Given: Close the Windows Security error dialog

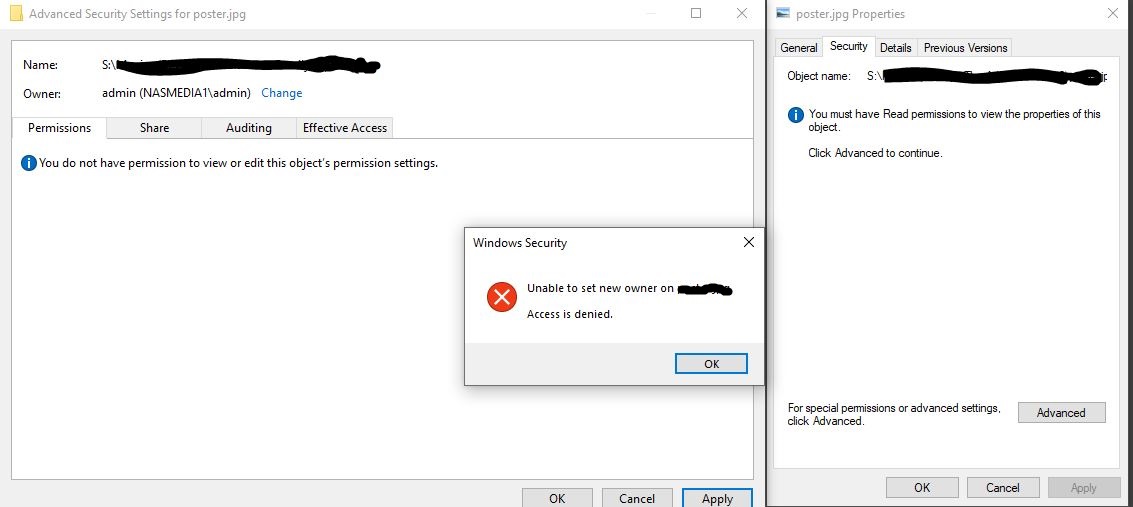Looking at the screenshot, I should click(x=748, y=242).
